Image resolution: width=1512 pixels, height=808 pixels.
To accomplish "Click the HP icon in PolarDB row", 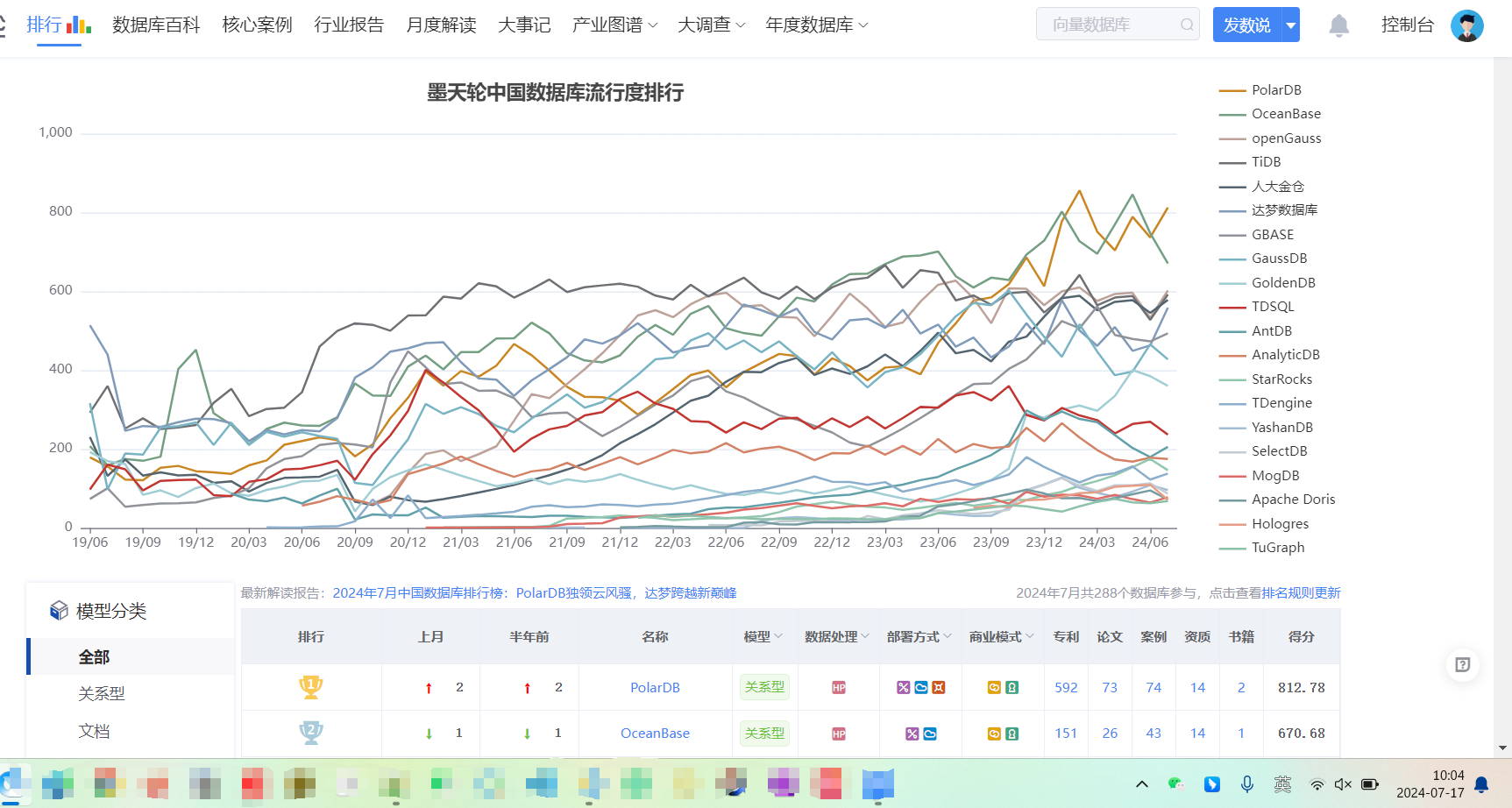I will 838,688.
